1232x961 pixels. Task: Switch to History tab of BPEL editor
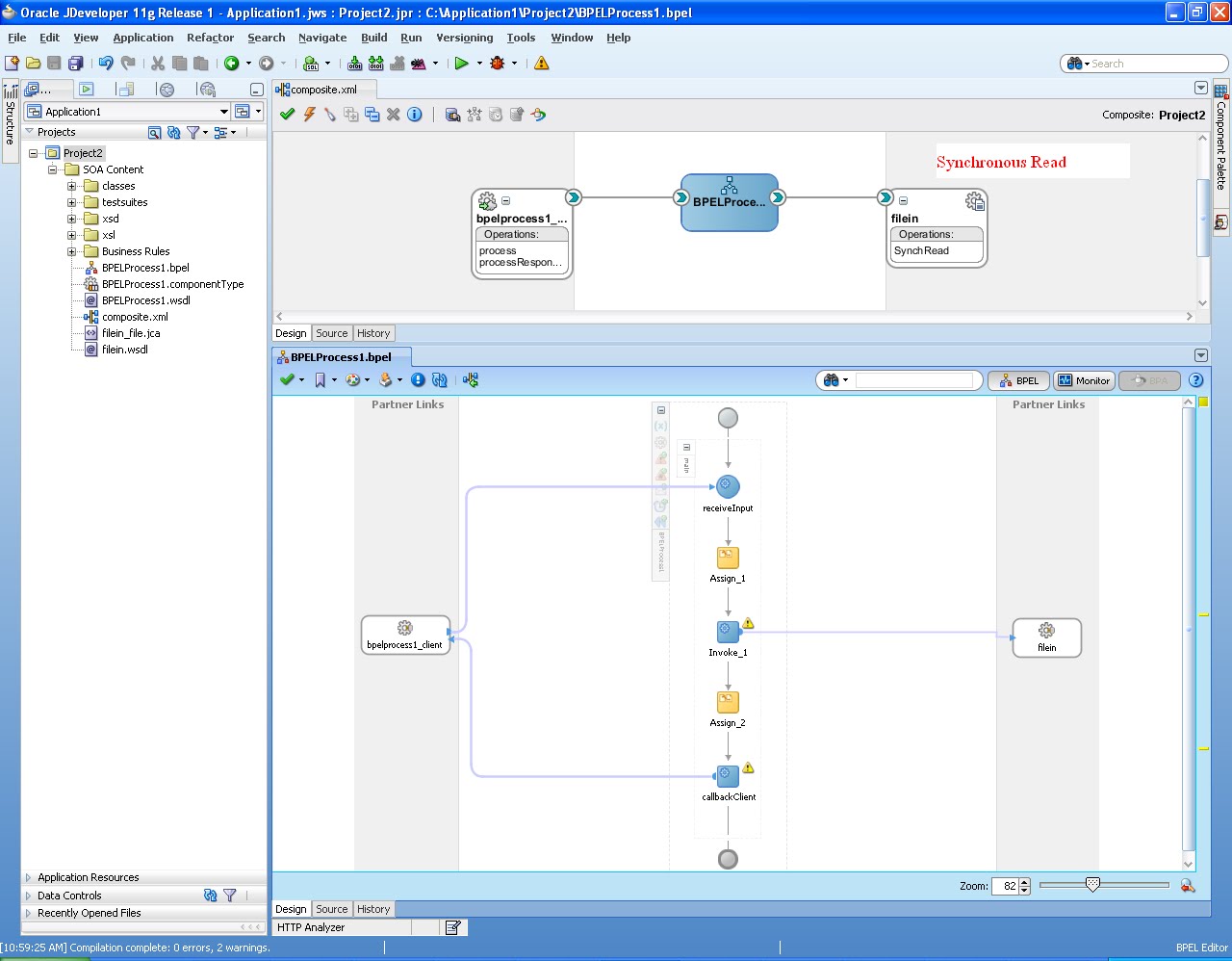tap(373, 909)
